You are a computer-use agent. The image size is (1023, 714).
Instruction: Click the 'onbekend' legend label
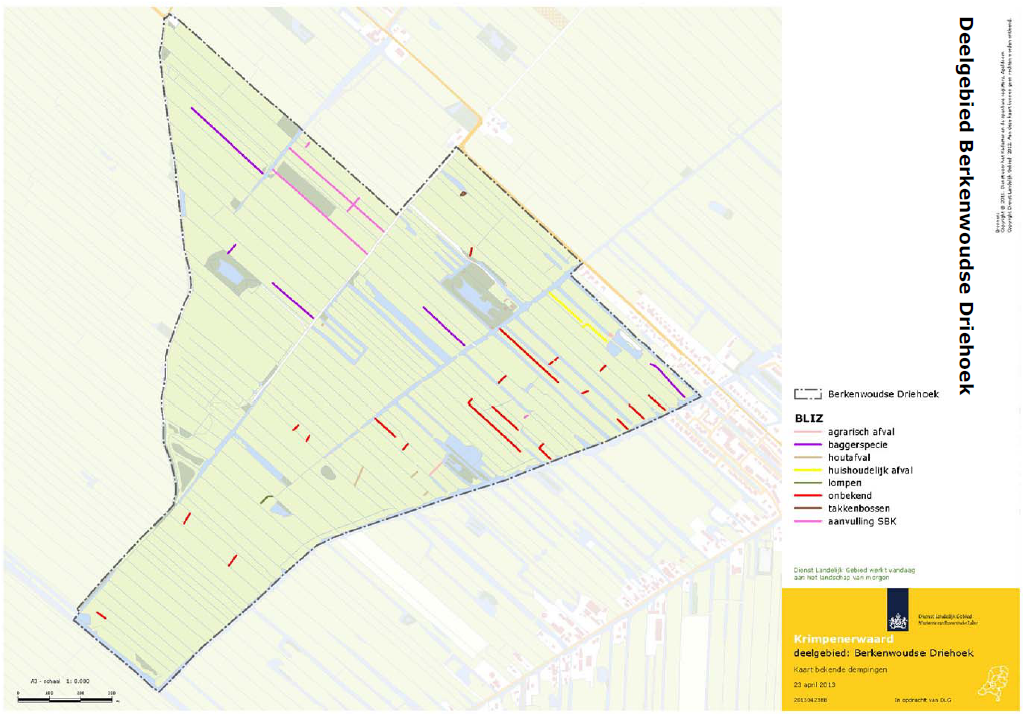(850, 496)
